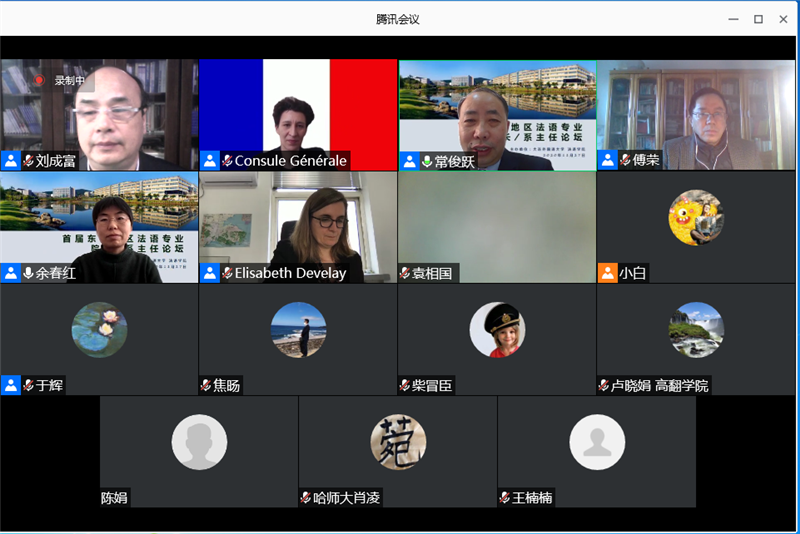Select the water lily avatar of 于辉
This screenshot has height=534, width=800.
pos(99,329)
